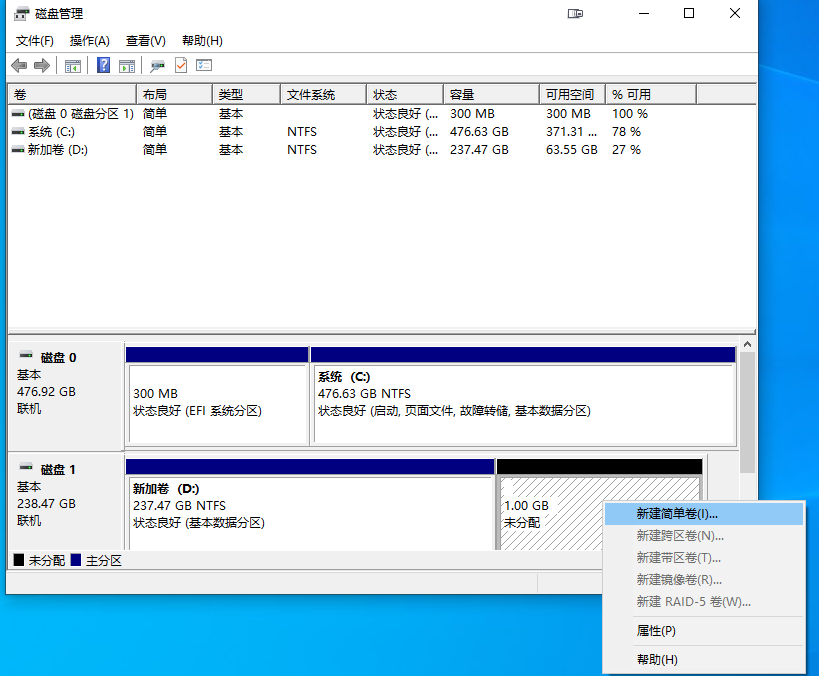819x676 pixels.
Task: Click the disabled 新建跨区卷(N)... entry
Action: pyautogui.click(x=704, y=536)
